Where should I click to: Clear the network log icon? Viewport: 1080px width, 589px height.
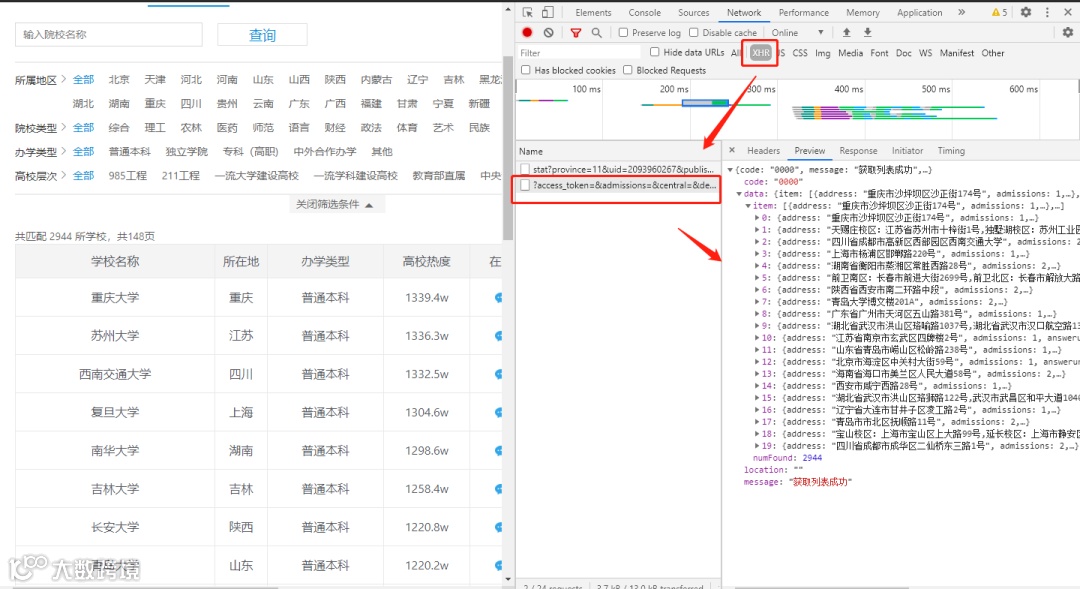[x=548, y=32]
